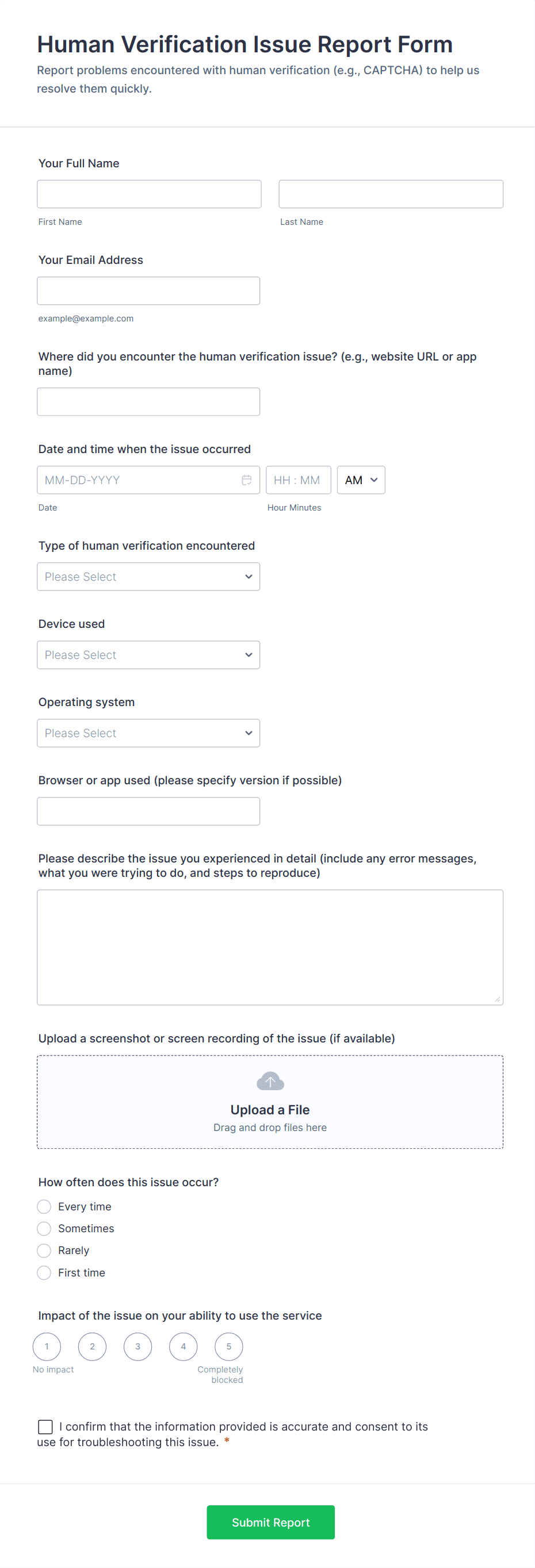Choose impact rating 3

click(137, 1347)
